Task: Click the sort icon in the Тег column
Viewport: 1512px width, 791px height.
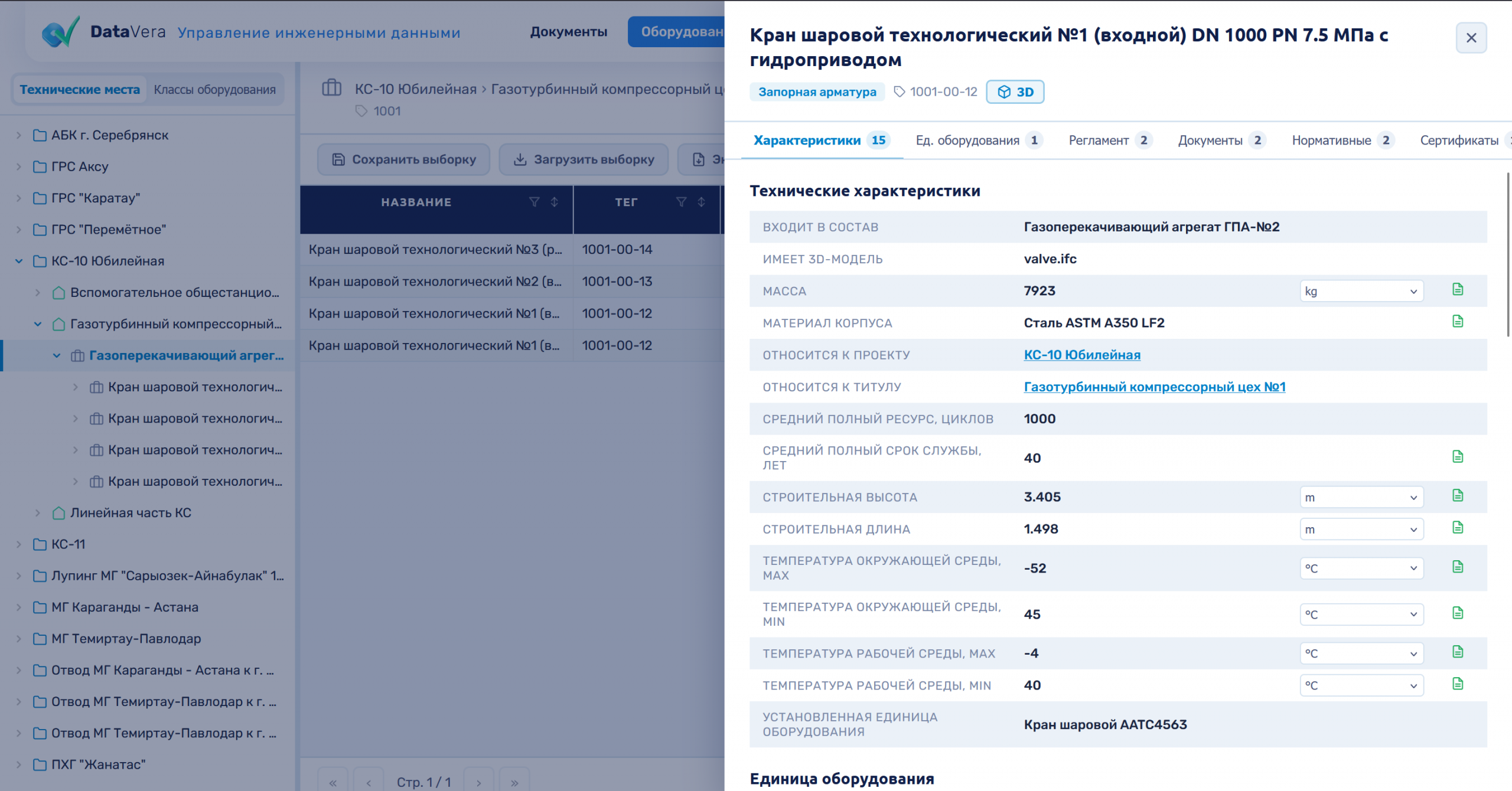Action: pyautogui.click(x=701, y=202)
